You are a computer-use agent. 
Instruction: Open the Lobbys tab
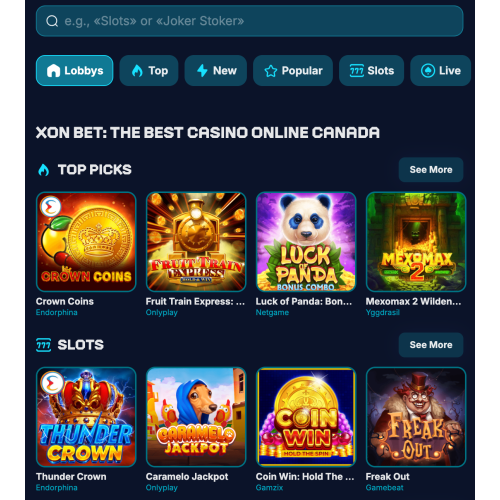point(74,71)
